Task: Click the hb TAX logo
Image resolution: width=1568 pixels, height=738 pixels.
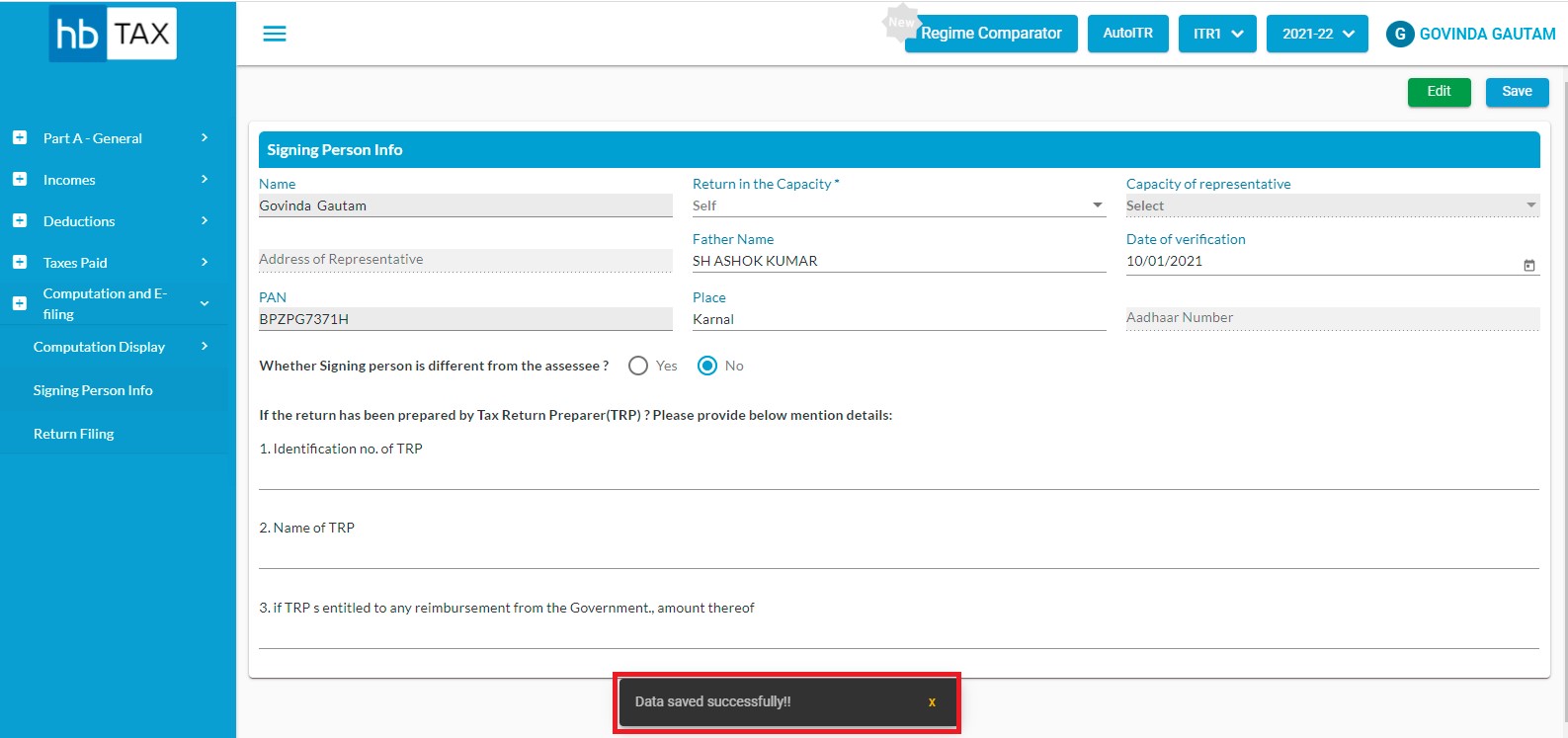Action: [x=113, y=34]
